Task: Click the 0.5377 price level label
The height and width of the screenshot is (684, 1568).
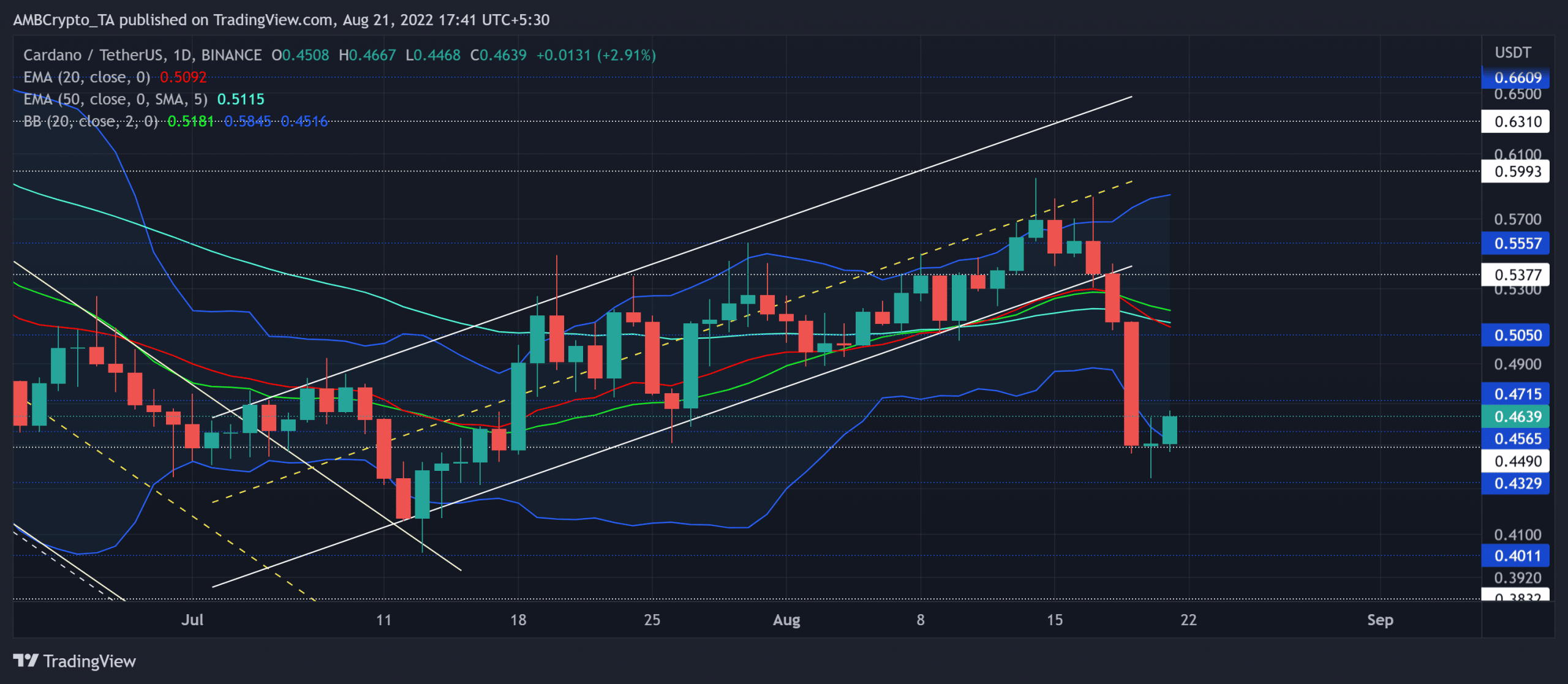Action: [1515, 274]
